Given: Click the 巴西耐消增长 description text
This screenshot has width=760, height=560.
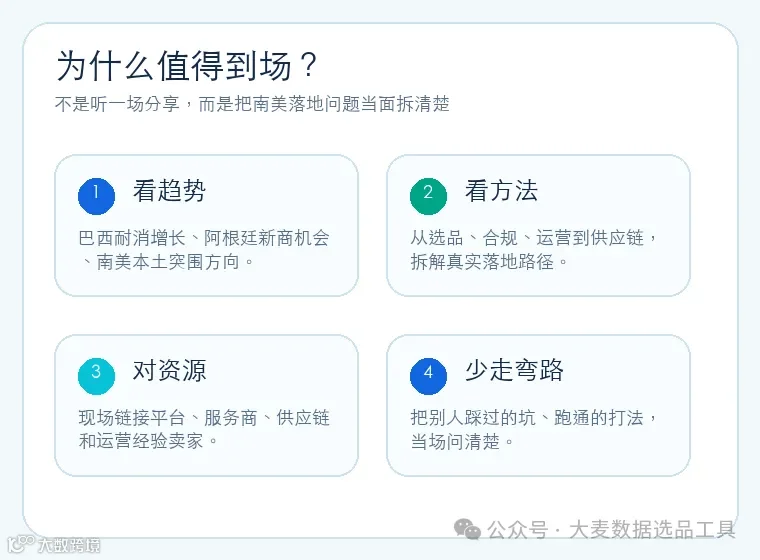Looking at the screenshot, I should pyautogui.click(x=204, y=250).
